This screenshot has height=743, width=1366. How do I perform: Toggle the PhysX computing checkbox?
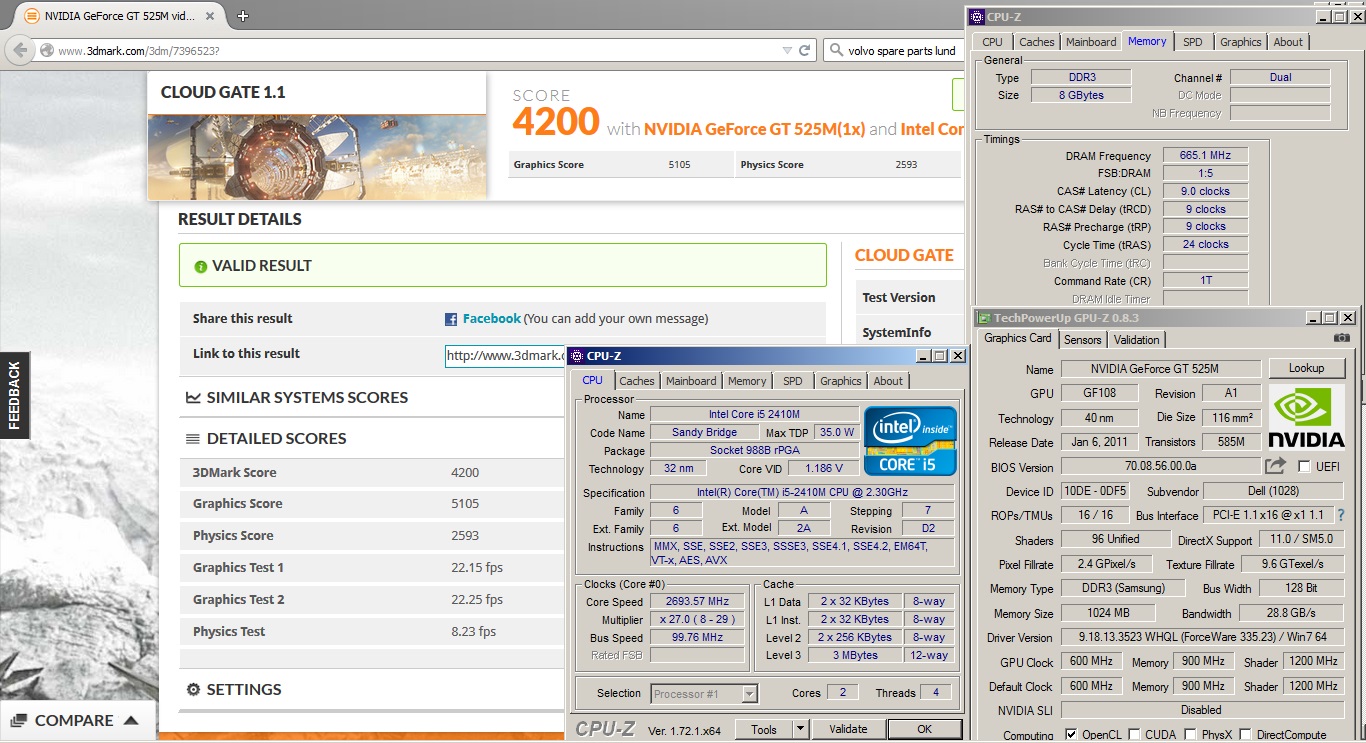1191,735
